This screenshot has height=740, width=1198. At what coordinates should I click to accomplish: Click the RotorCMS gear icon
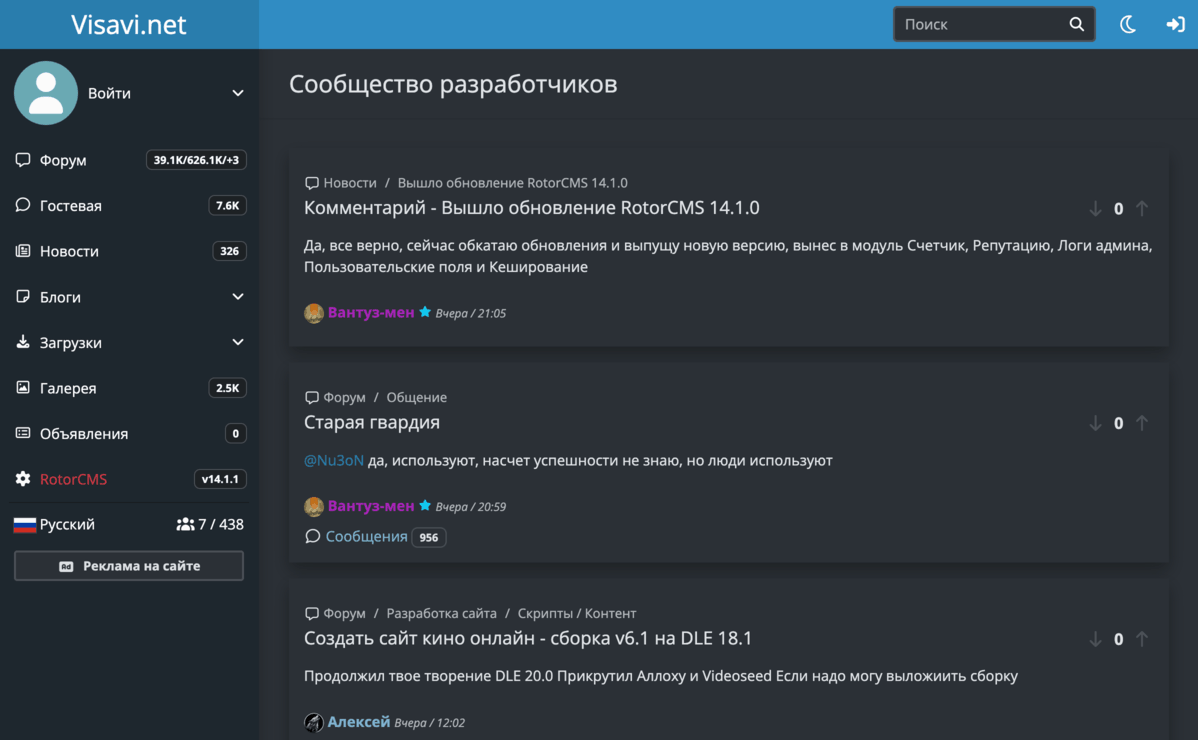pos(23,479)
